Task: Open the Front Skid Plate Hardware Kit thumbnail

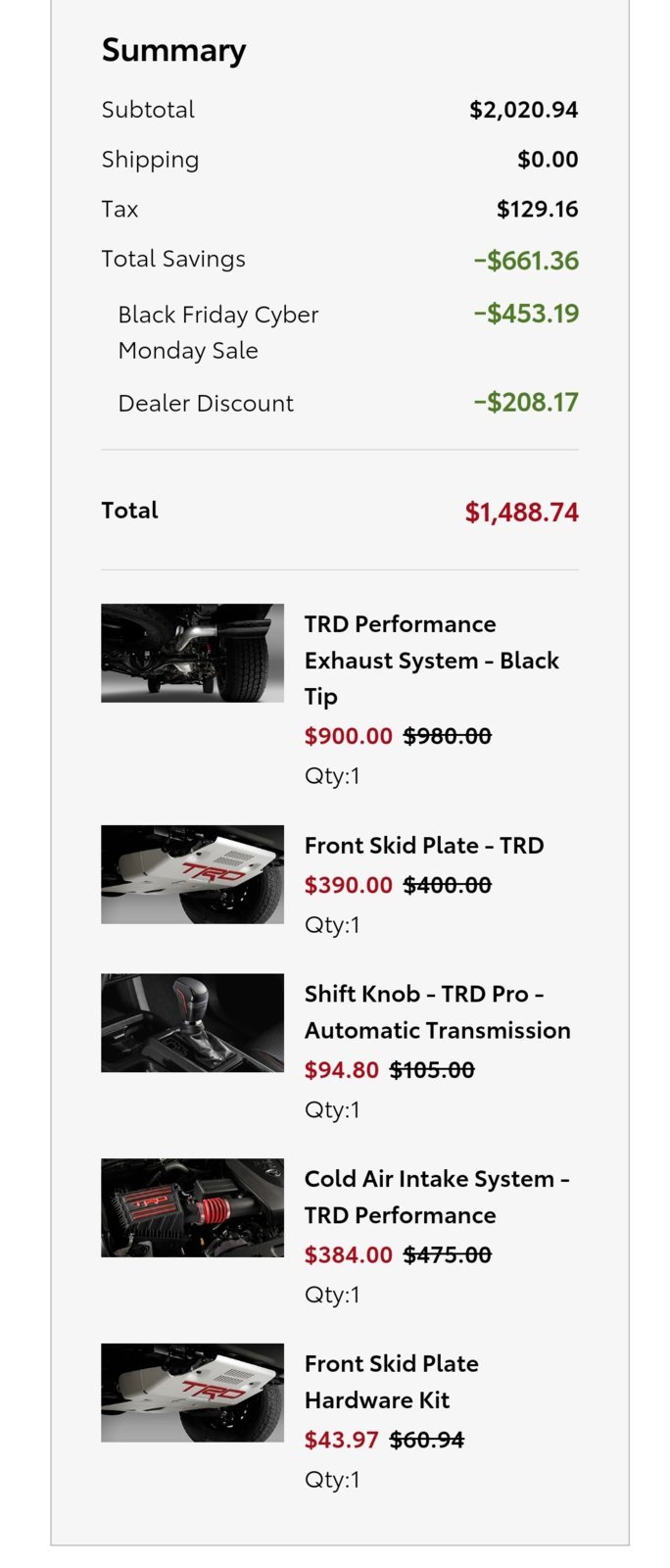Action: tap(192, 1393)
